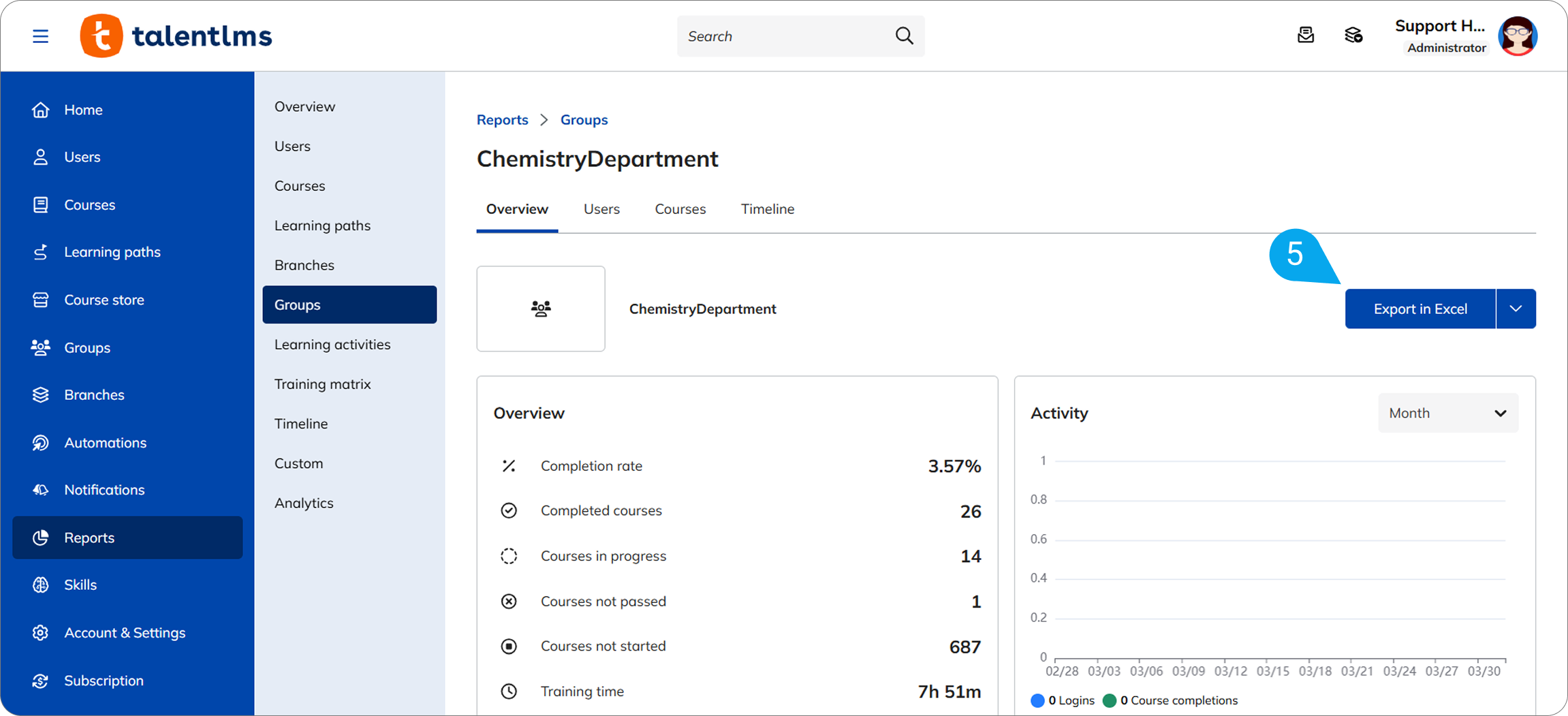Image resolution: width=1568 pixels, height=716 pixels.
Task: Click the Export in Excel button
Action: (x=1420, y=309)
